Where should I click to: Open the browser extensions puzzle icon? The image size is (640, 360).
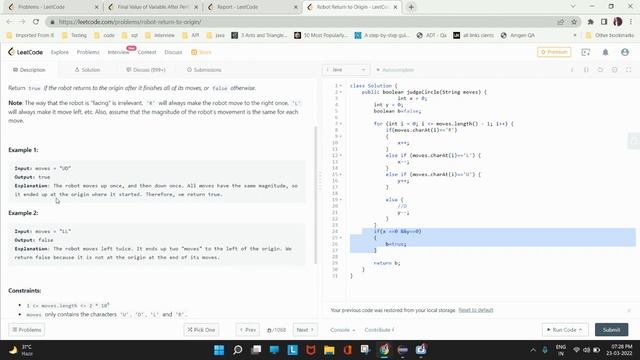(590, 22)
